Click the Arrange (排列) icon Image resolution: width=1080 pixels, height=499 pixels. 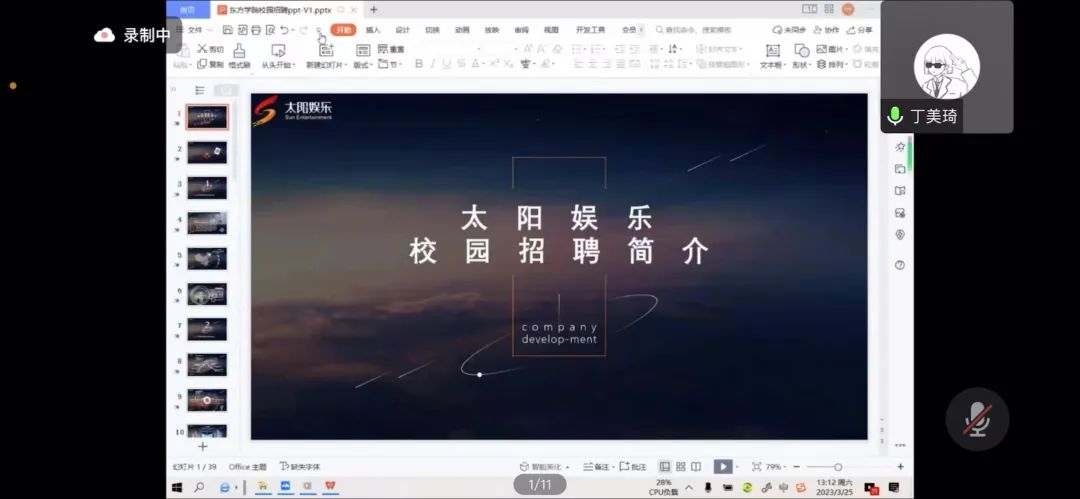tap(822, 64)
